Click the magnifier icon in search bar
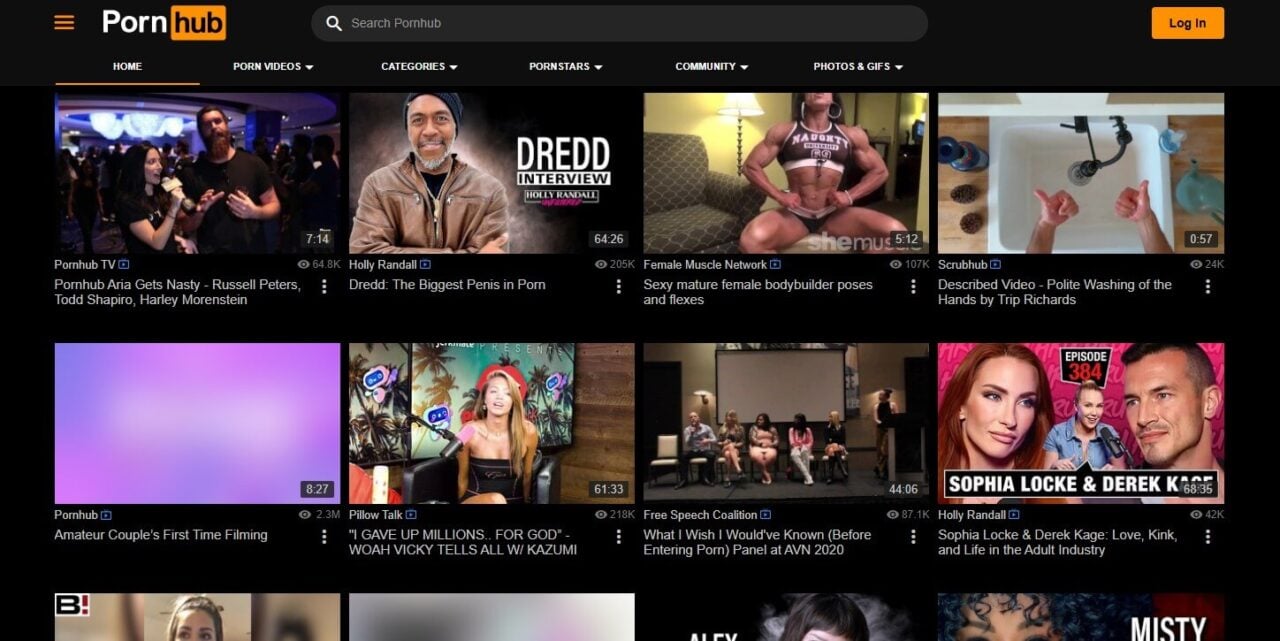The height and width of the screenshot is (641, 1280). 334,23
